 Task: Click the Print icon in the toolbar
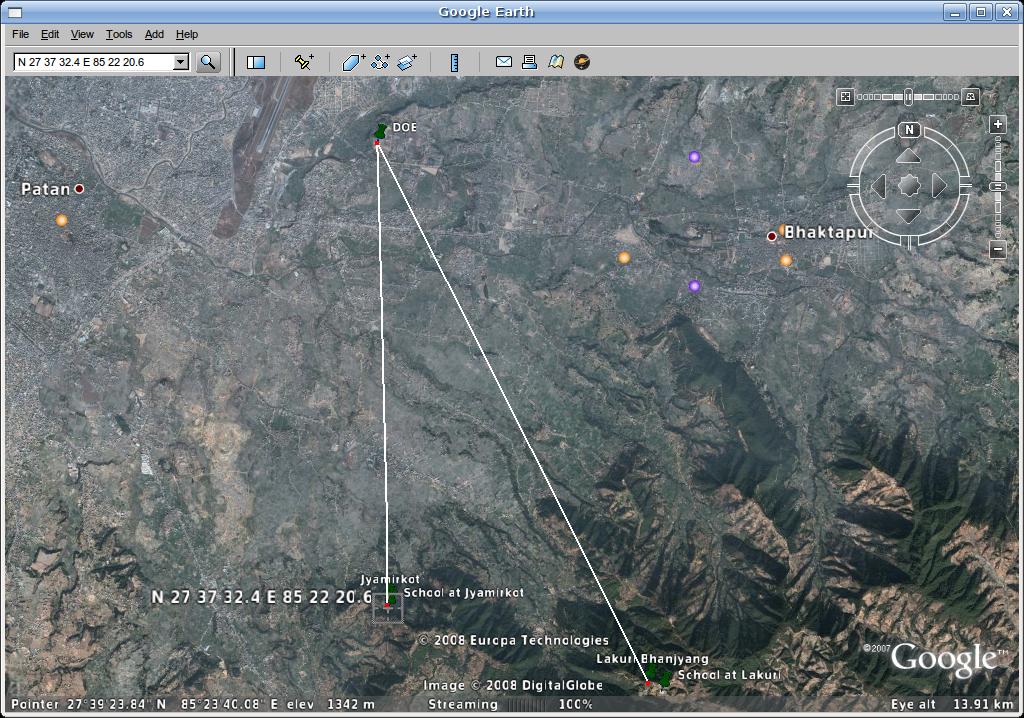(x=530, y=62)
